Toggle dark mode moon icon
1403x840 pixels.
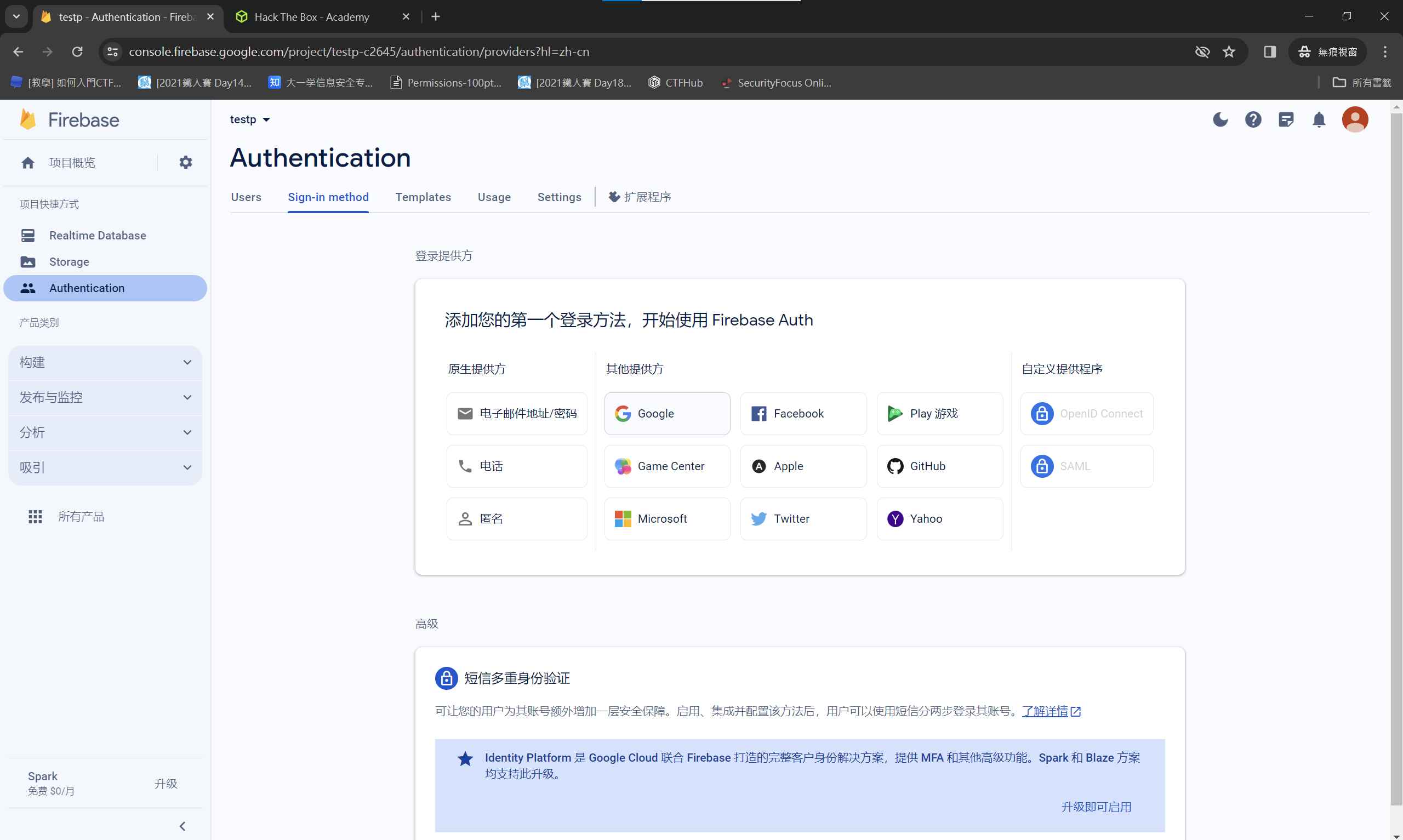pos(1220,119)
